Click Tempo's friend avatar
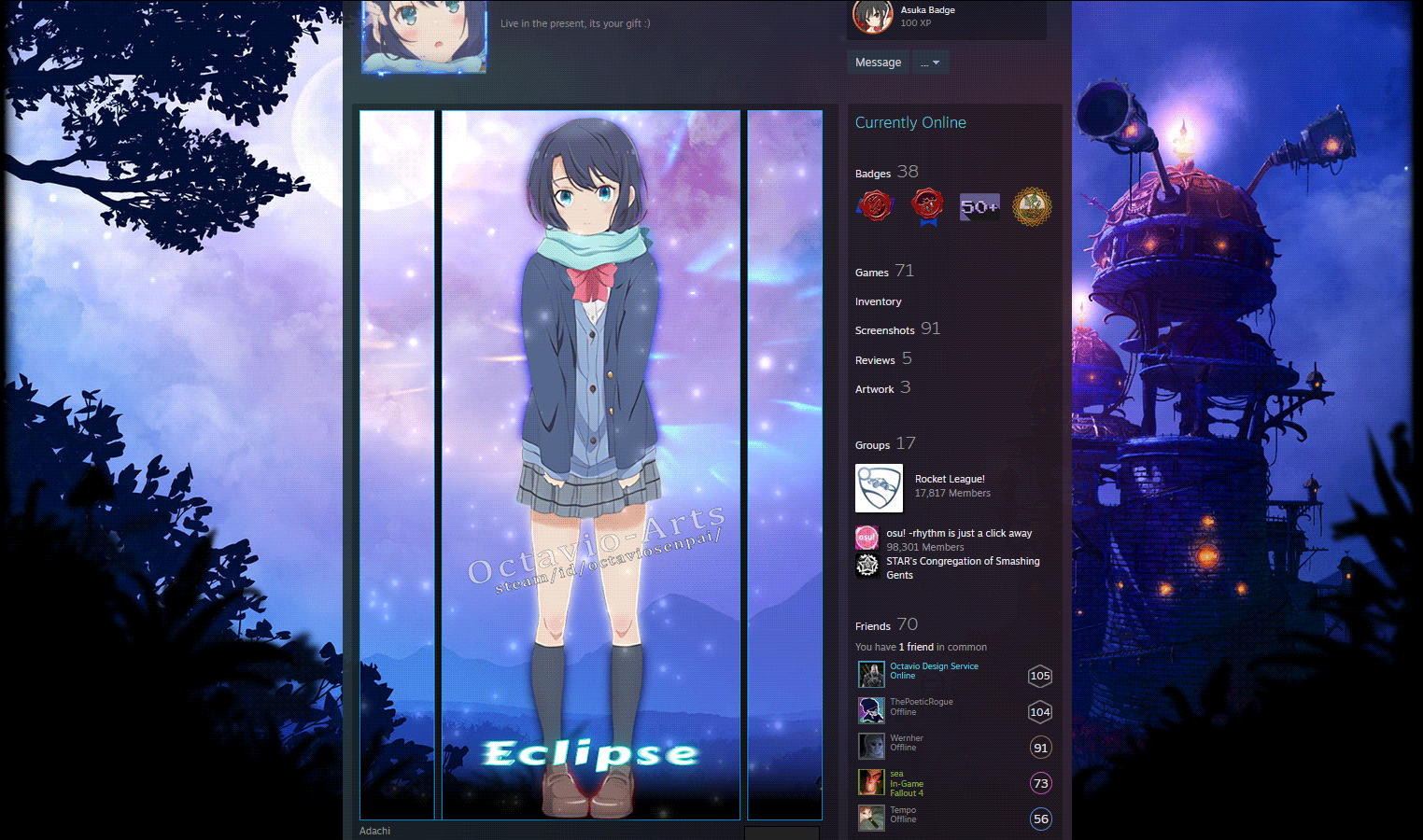 click(x=871, y=818)
